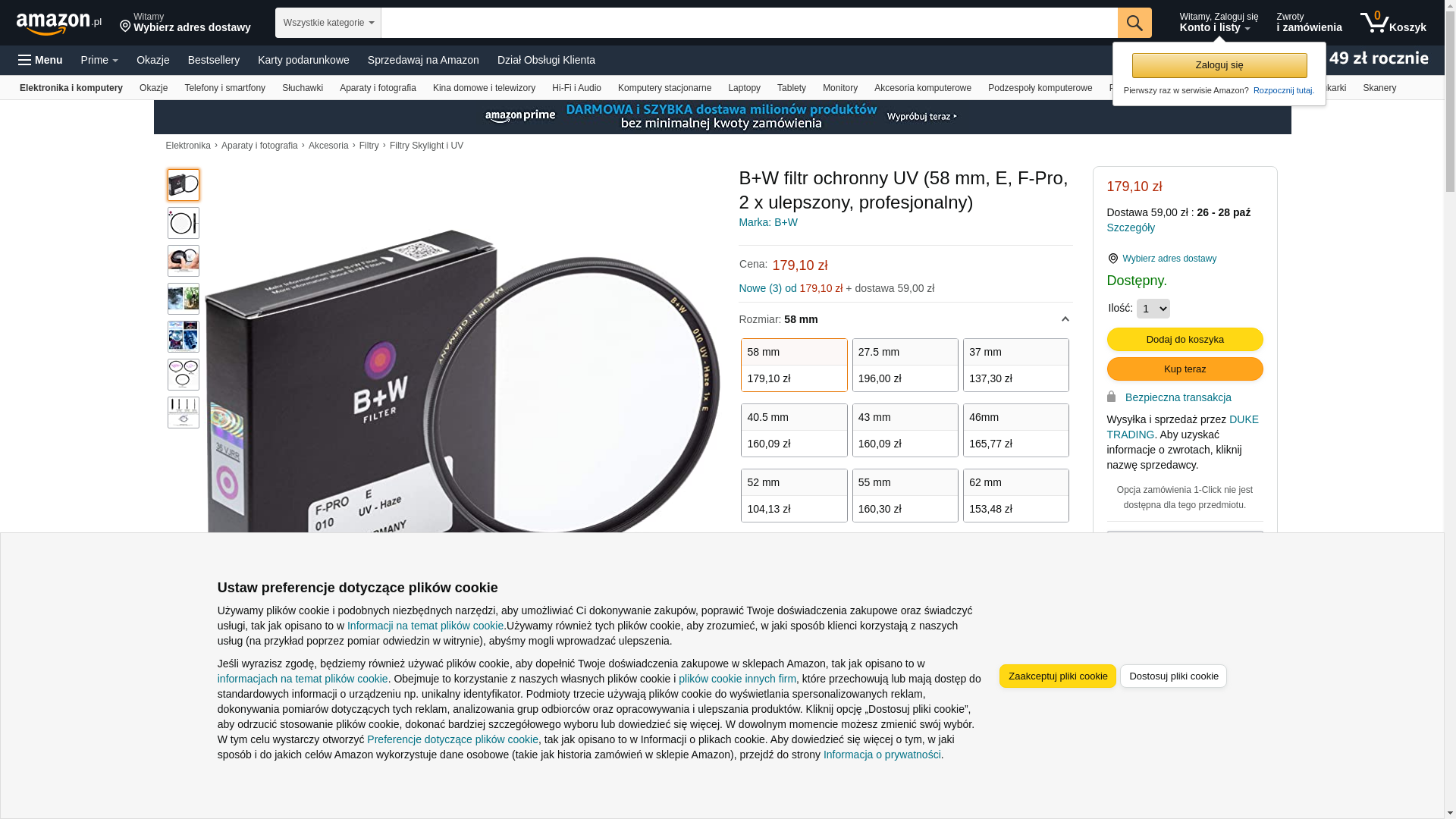This screenshot has width=1456, height=819.
Task: Open the Ilość quantity dropdown
Action: coord(1153,309)
